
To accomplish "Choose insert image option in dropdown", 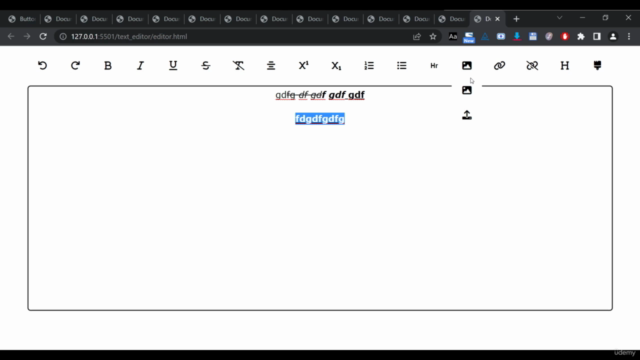I will pos(467,90).
